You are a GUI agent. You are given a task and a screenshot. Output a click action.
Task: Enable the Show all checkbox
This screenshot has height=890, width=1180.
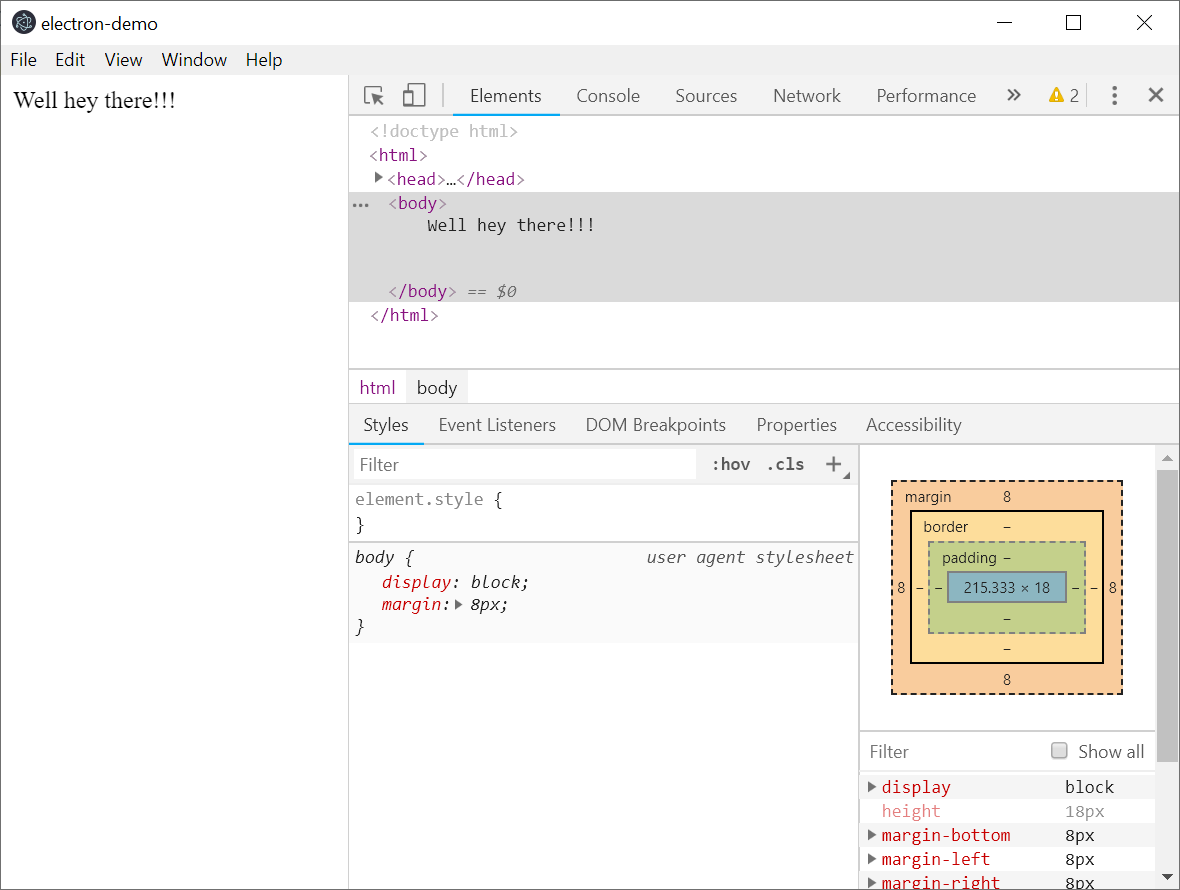[1059, 751]
